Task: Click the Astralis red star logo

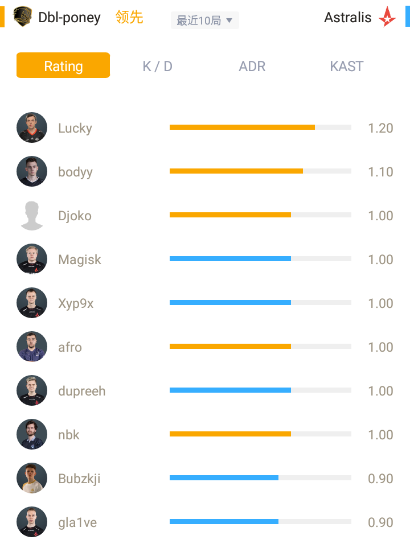Action: tap(387, 16)
